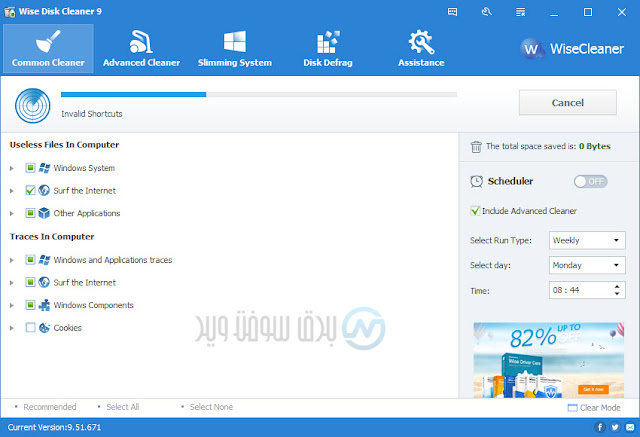Open the Slimming System tab
The width and height of the screenshot is (640, 437).
coord(235,49)
